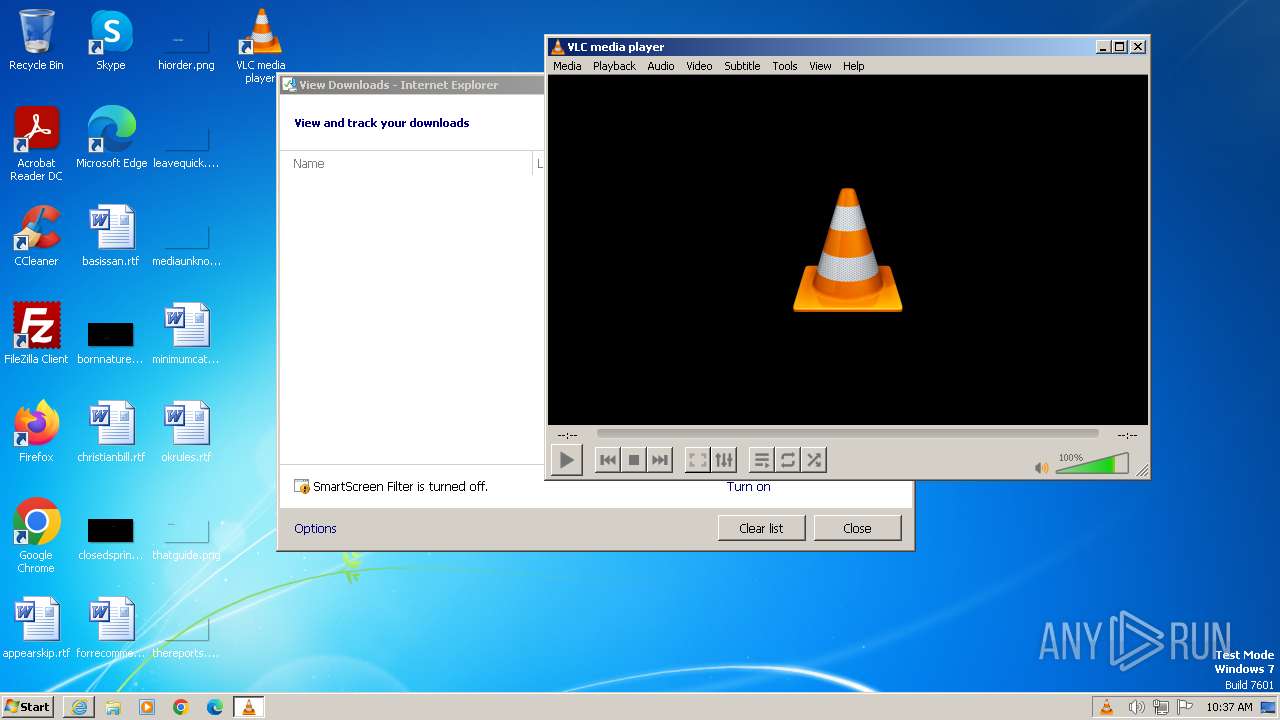Click Clear list in View Downloads
The height and width of the screenshot is (720, 1280).
coord(761,528)
